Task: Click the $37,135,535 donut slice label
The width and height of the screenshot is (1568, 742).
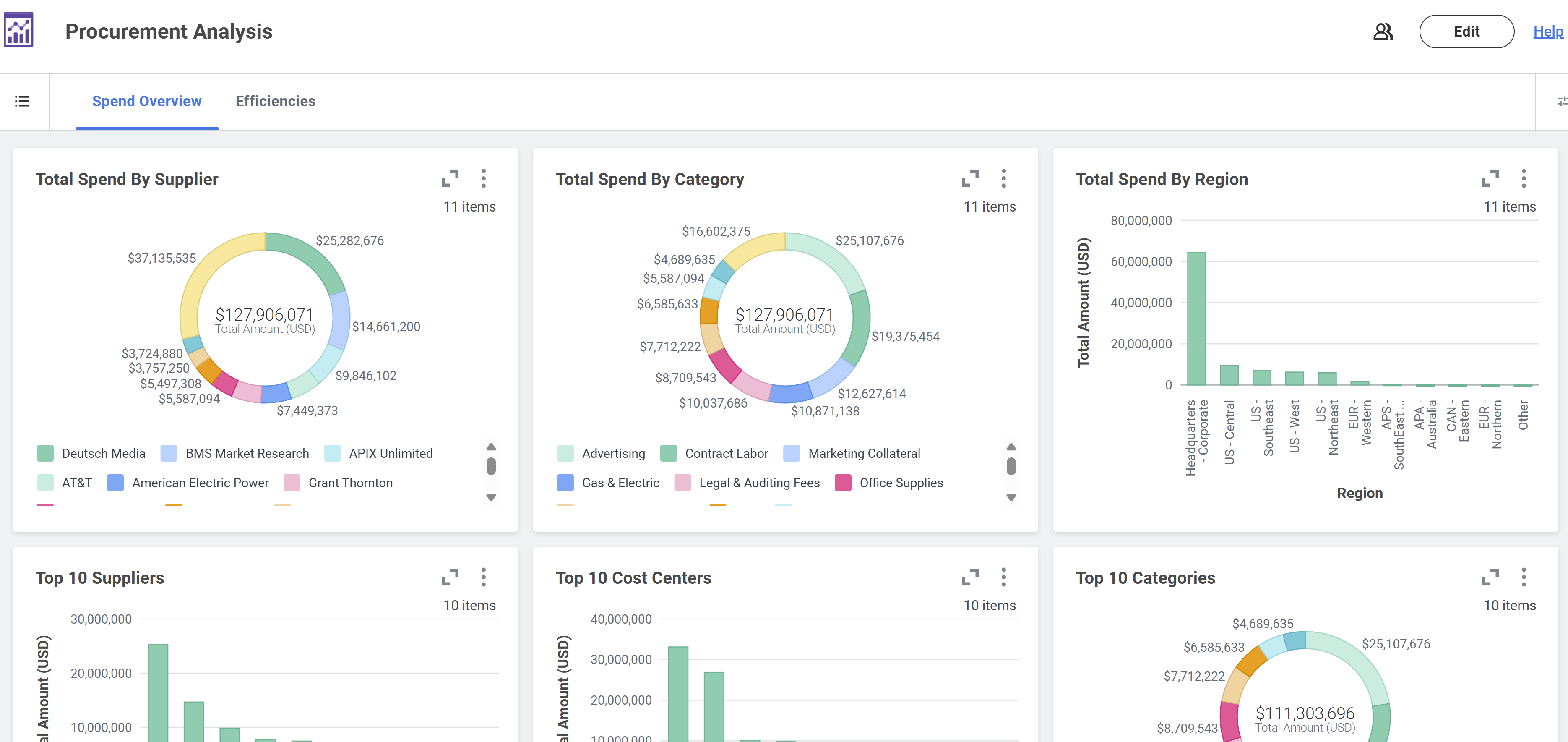Action: [x=161, y=258]
